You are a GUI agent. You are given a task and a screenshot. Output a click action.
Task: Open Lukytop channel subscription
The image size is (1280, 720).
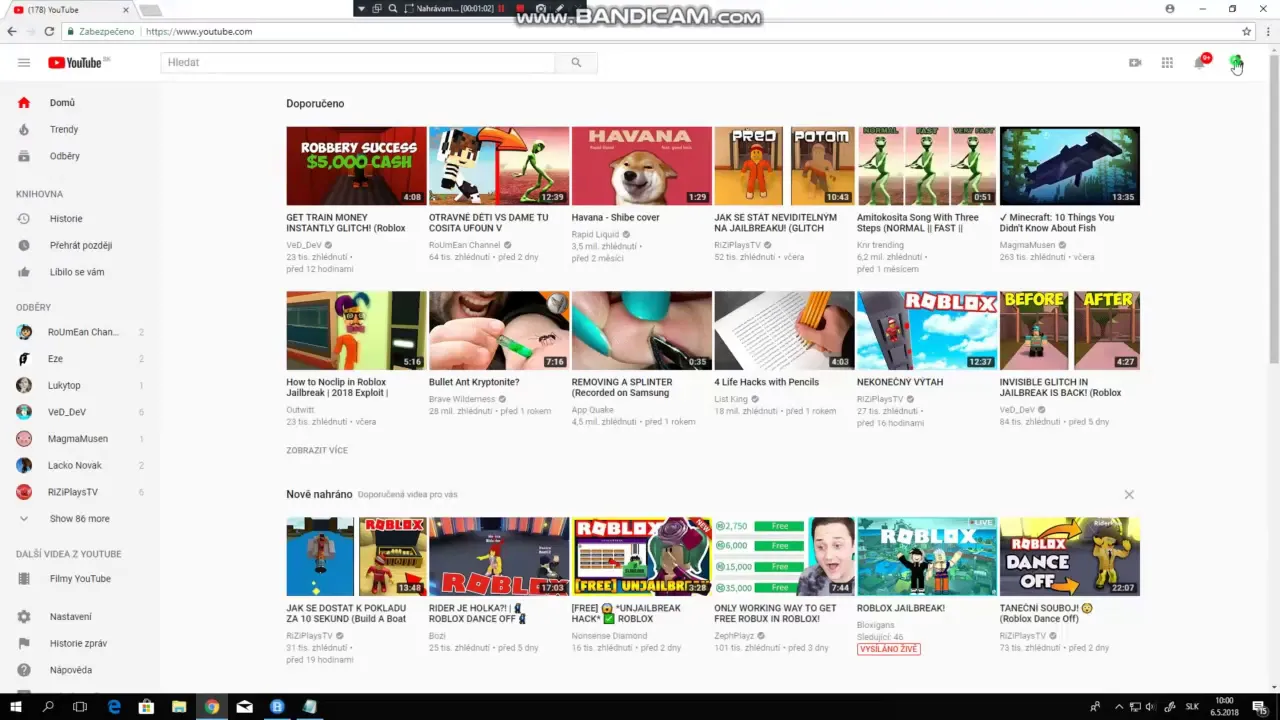(x=80, y=385)
